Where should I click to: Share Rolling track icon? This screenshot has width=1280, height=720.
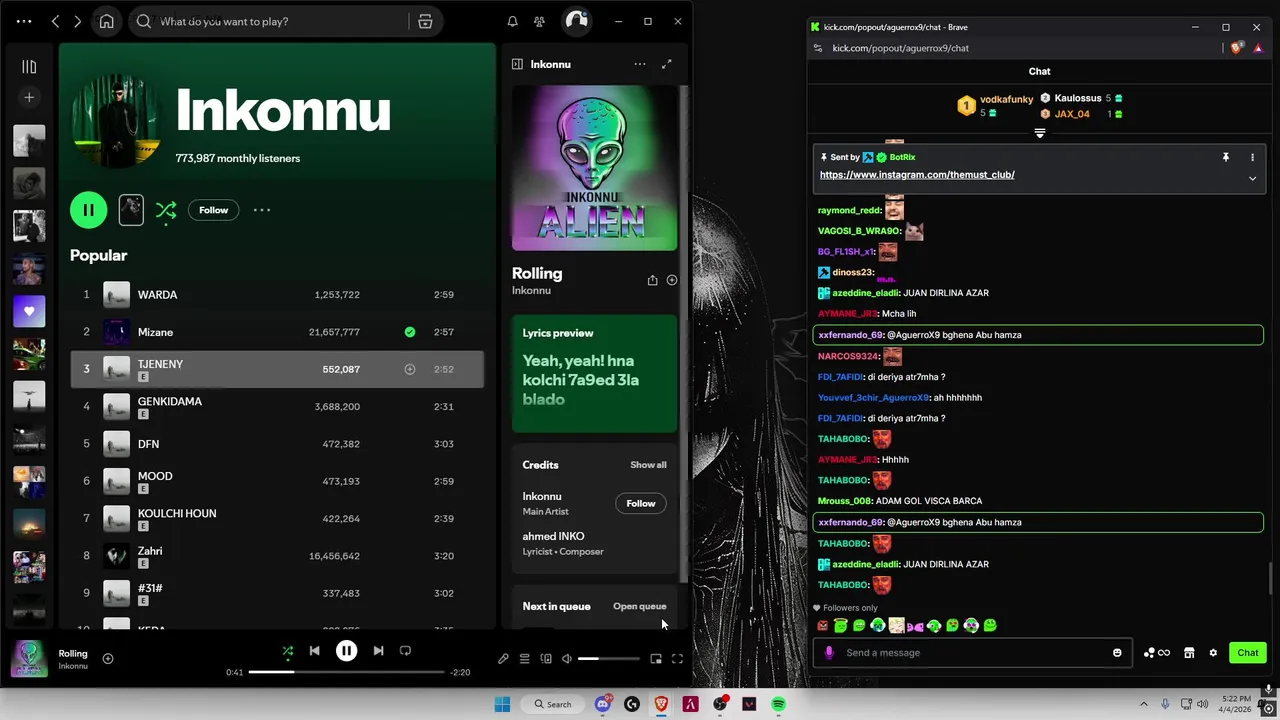652,280
